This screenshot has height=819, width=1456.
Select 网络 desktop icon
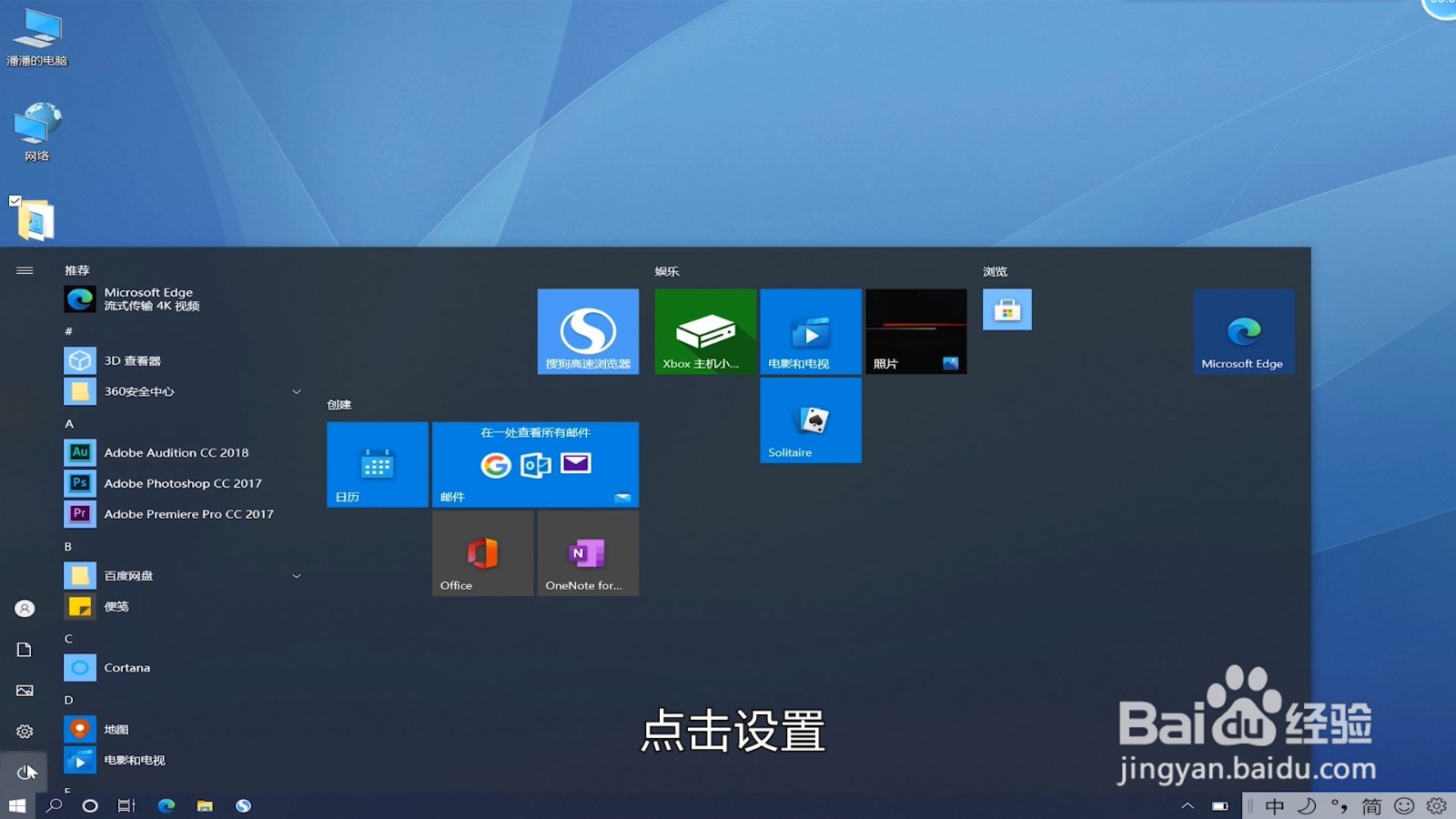click(36, 132)
